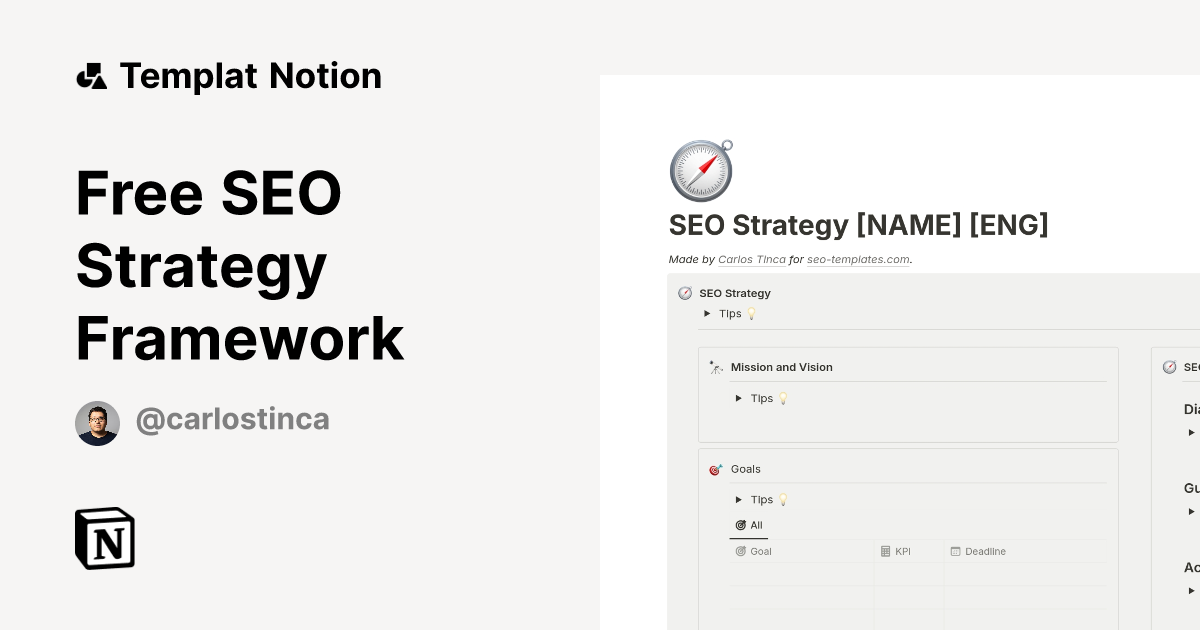Image resolution: width=1200 pixels, height=630 pixels.
Task: Expand Tips under the SEO Strategy callout
Action: tap(707, 313)
